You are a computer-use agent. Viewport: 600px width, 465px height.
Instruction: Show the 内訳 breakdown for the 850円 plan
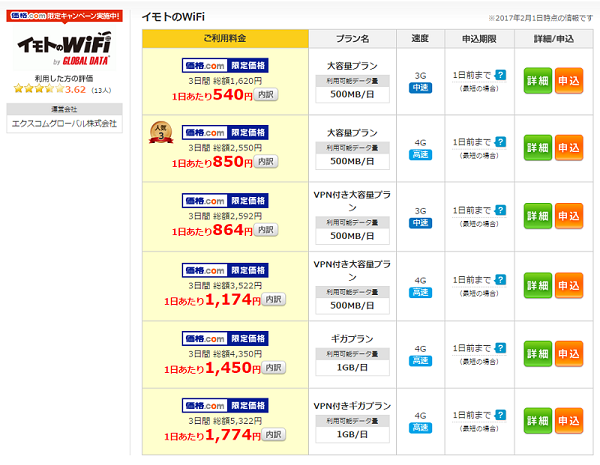(266, 162)
